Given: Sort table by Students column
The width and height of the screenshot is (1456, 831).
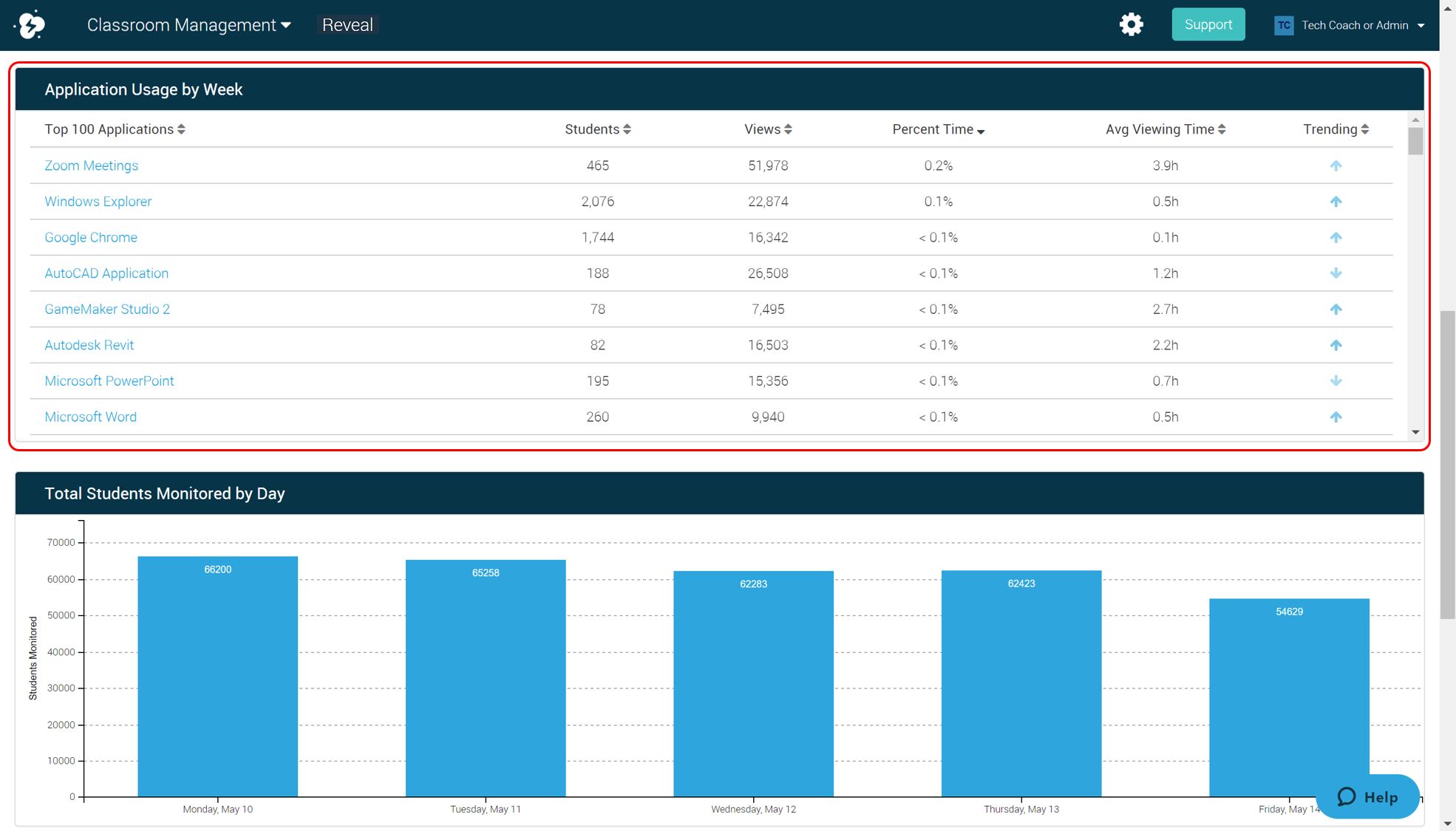Looking at the screenshot, I should 598,129.
